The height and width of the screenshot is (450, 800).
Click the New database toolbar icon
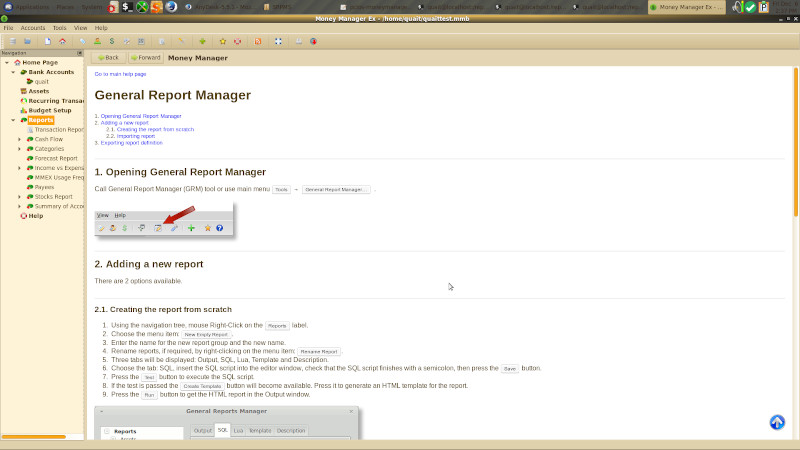pos(46,41)
